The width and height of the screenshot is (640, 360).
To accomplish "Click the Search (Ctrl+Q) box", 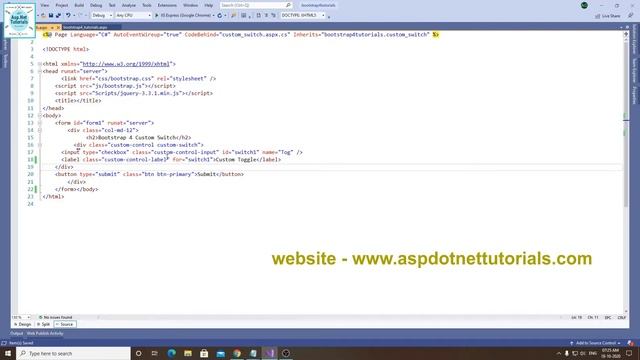I will point(256,5).
